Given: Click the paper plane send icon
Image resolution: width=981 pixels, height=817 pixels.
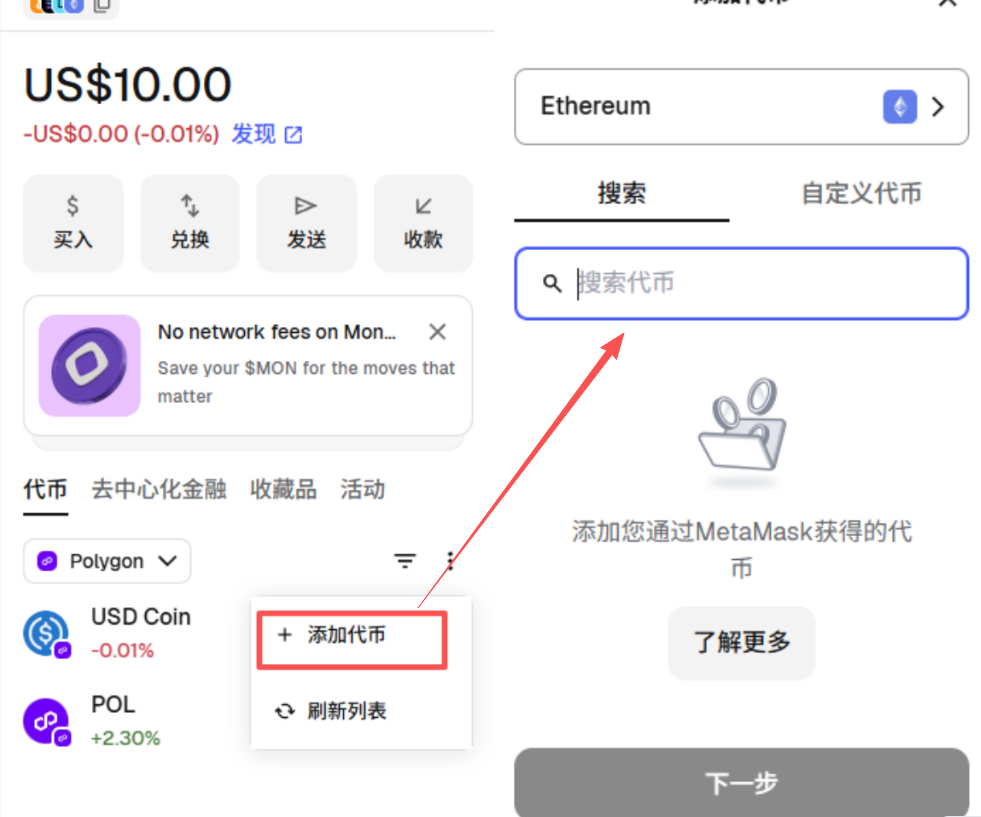Looking at the screenshot, I should [306, 205].
